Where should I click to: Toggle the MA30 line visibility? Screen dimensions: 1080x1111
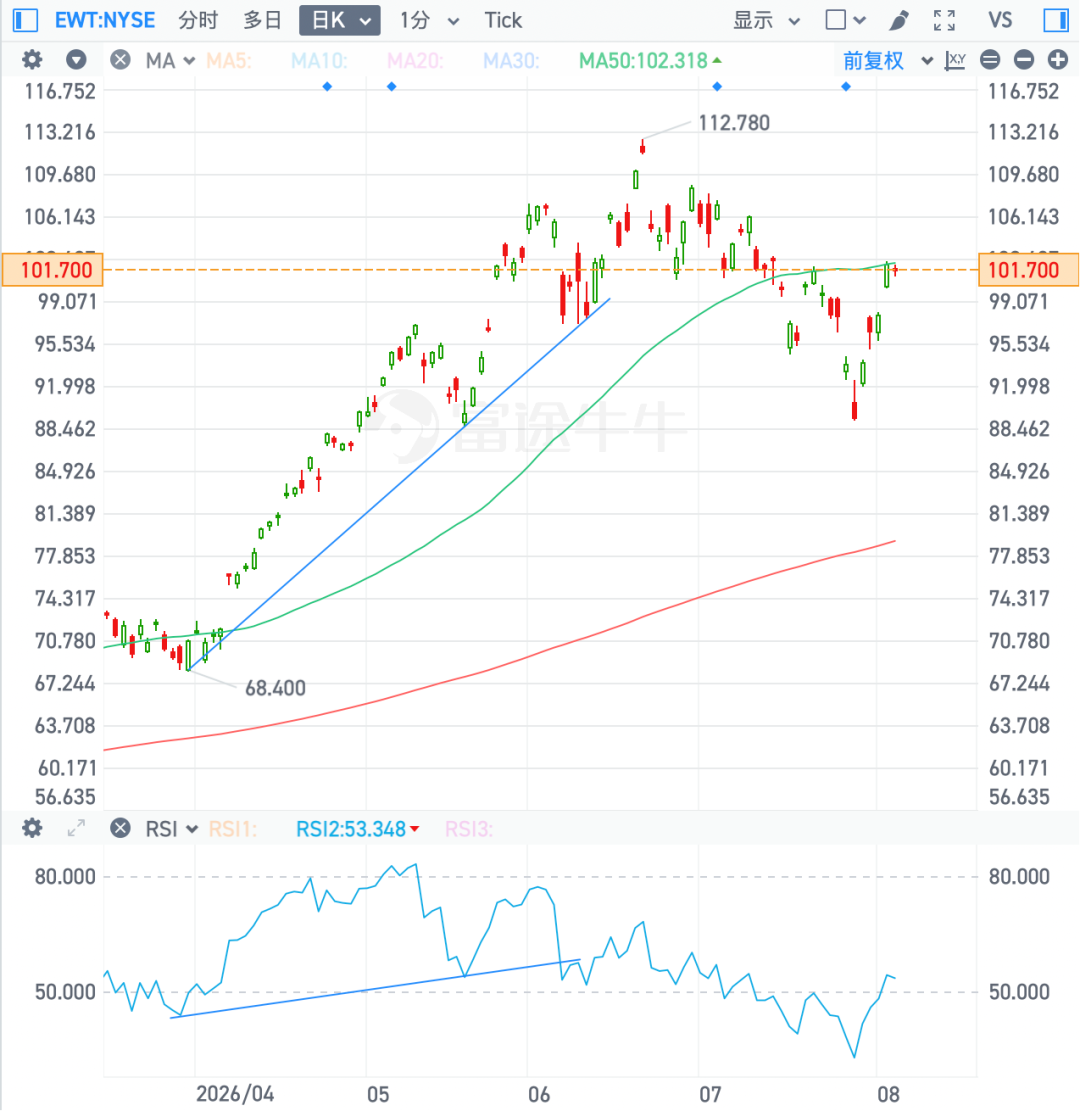[511, 60]
